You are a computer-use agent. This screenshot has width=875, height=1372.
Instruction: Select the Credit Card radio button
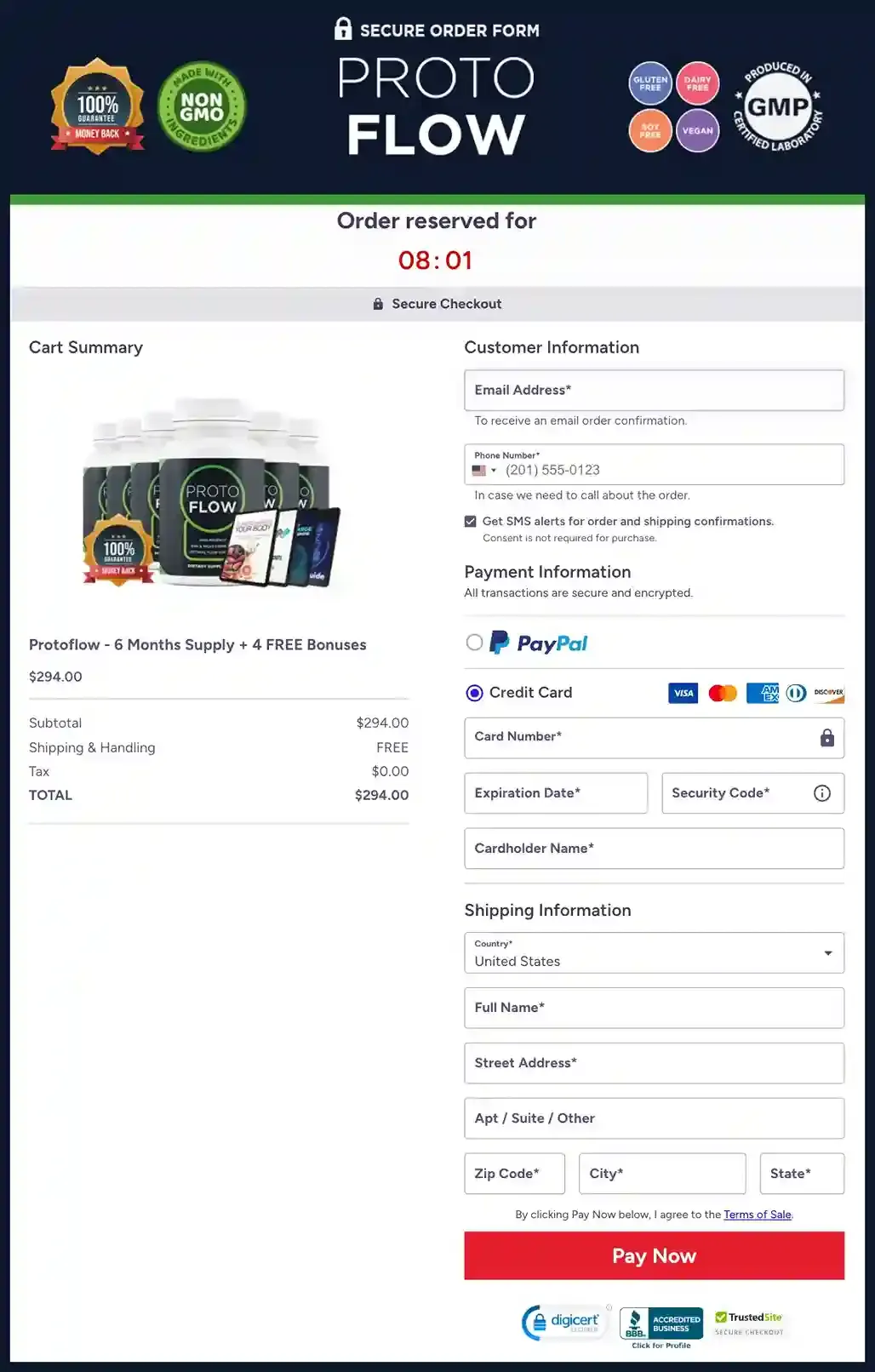[474, 693]
